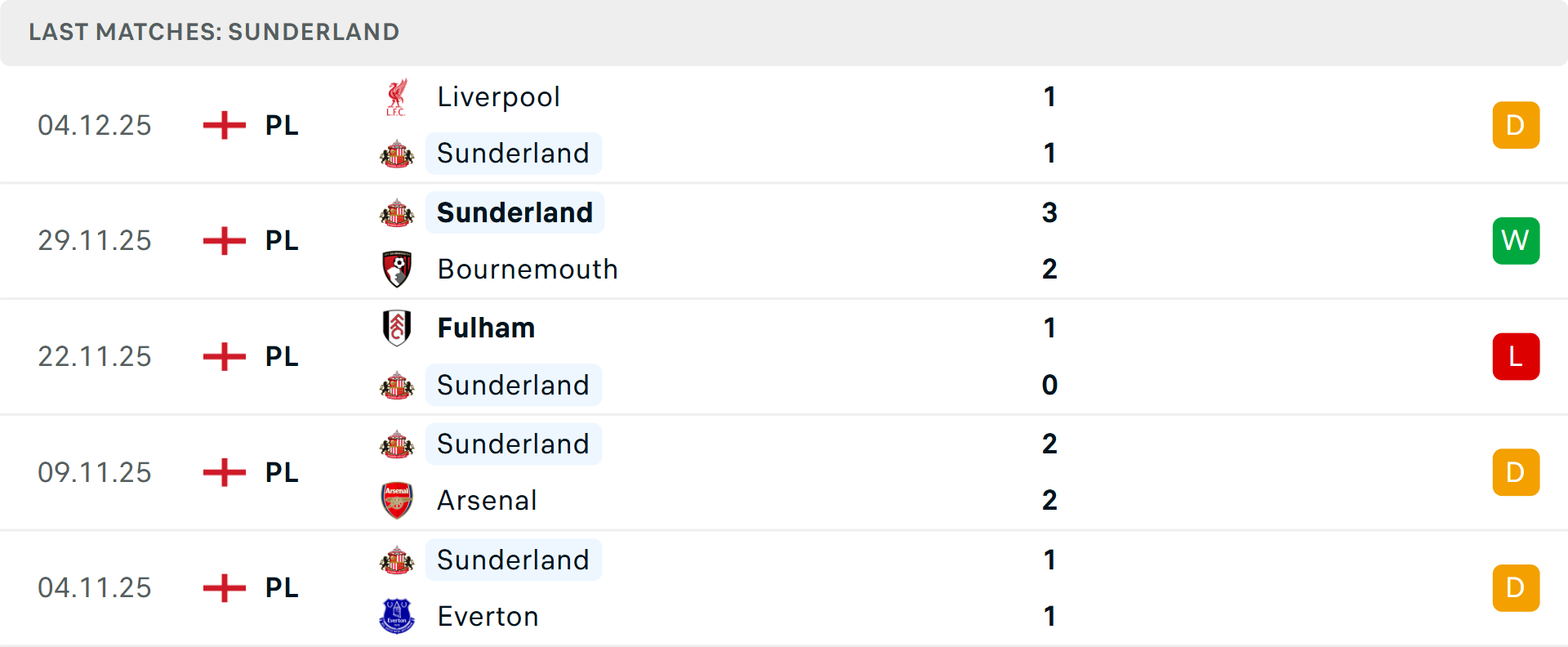Open the Arsenal team link
The image size is (1568, 647).
[x=487, y=500]
